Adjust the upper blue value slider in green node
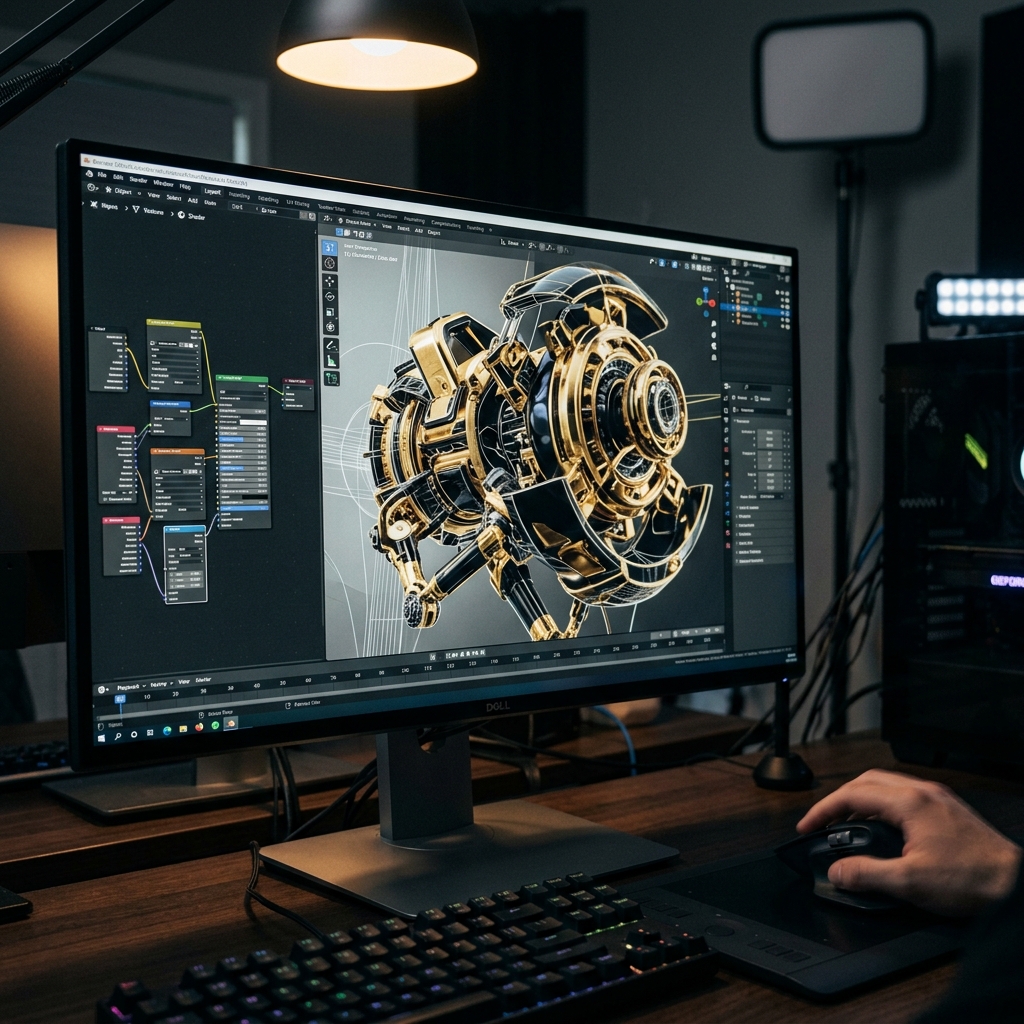Viewport: 1024px width, 1024px height. 242,440
